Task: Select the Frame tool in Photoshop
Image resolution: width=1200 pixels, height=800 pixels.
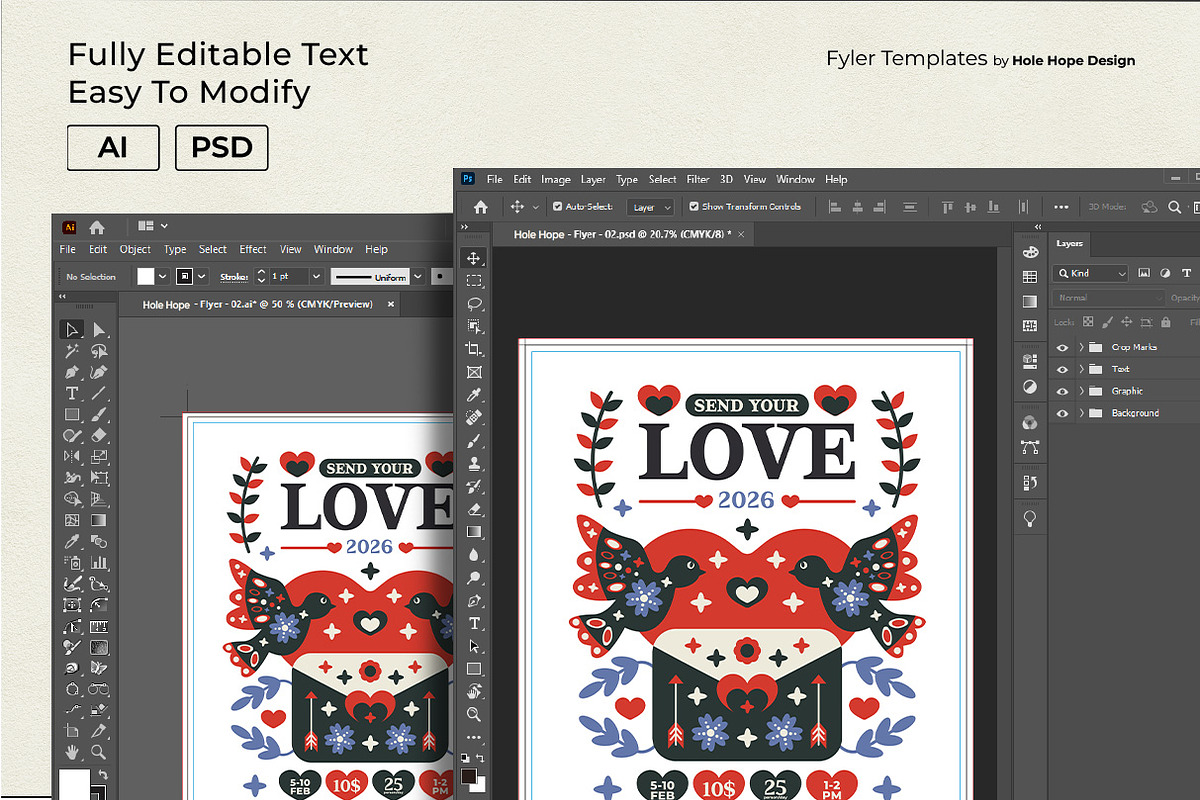Action: (474, 372)
